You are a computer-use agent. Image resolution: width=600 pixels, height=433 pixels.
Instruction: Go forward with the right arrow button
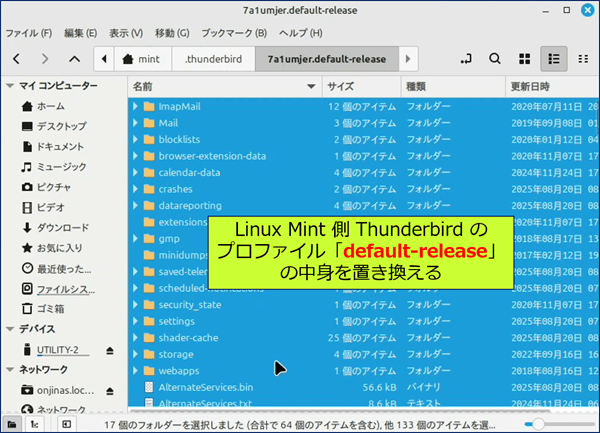45,59
